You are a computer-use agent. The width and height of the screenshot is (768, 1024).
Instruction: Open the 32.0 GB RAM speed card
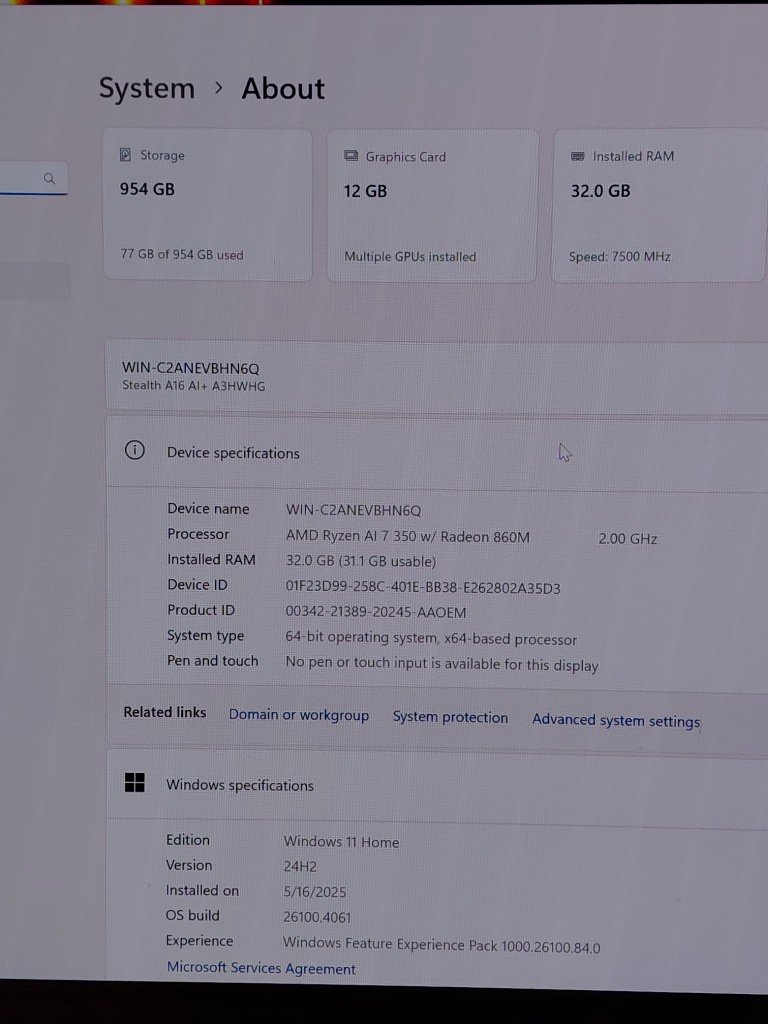[x=658, y=206]
